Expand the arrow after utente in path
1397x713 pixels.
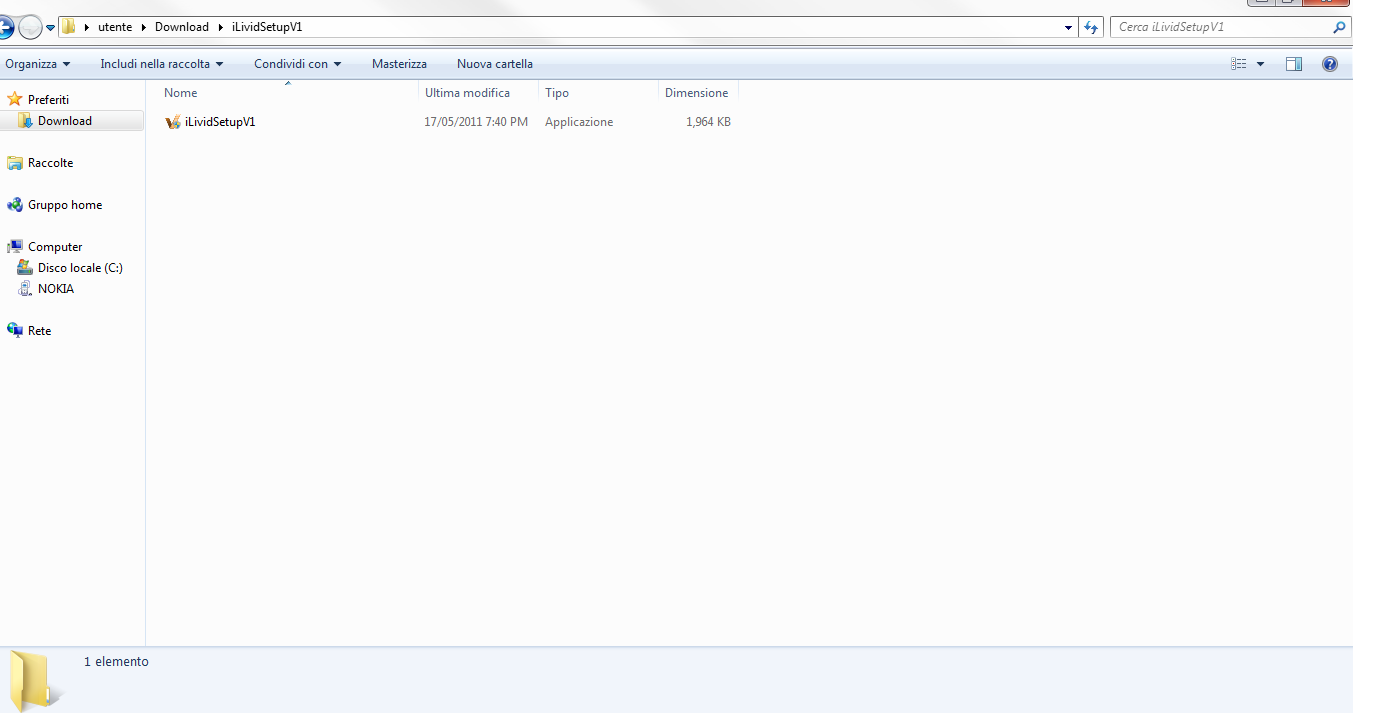coord(143,27)
